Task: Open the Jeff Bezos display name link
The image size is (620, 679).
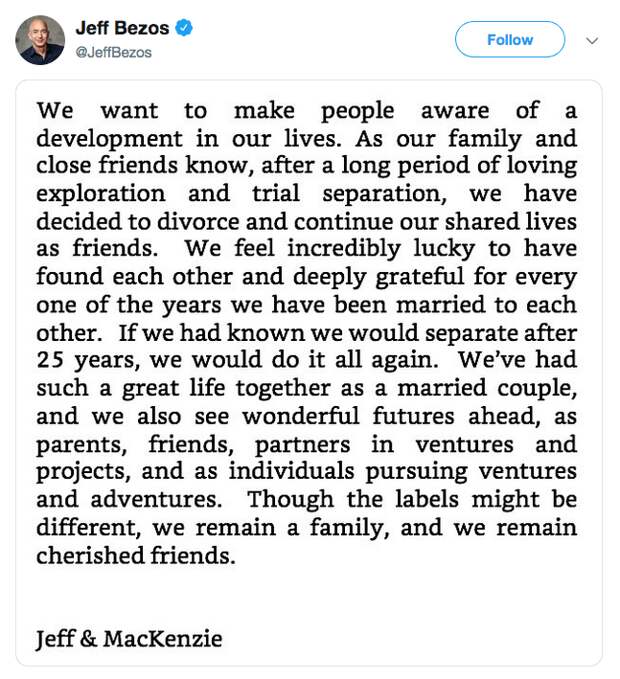Action: tap(122, 28)
